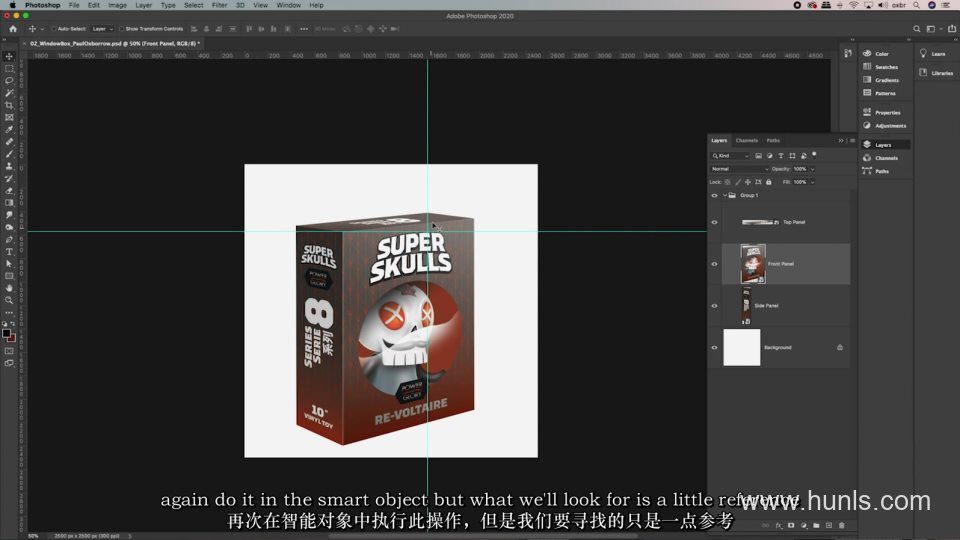Select the Crop tool

(9, 105)
